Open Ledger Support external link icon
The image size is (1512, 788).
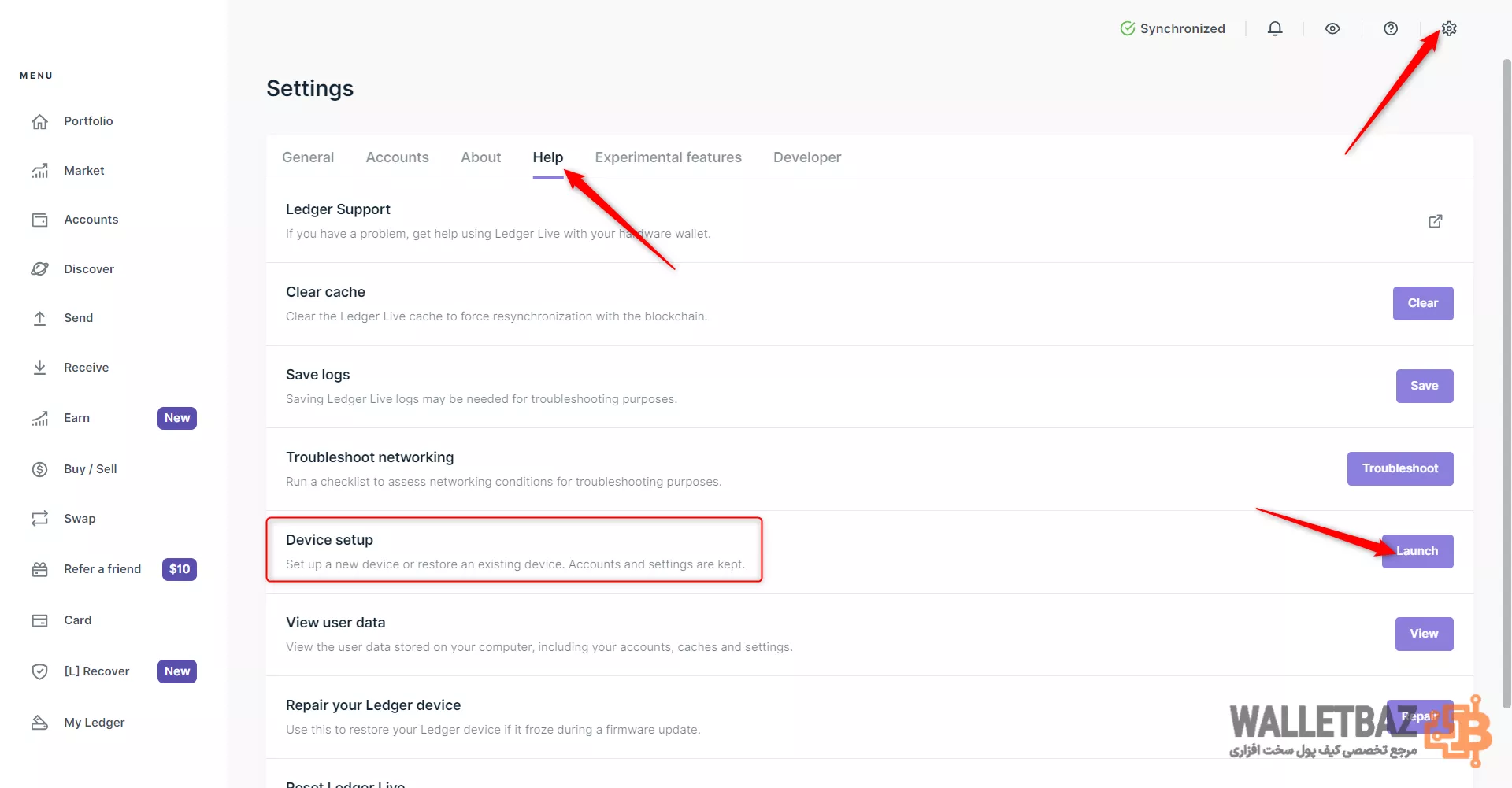[x=1436, y=221]
